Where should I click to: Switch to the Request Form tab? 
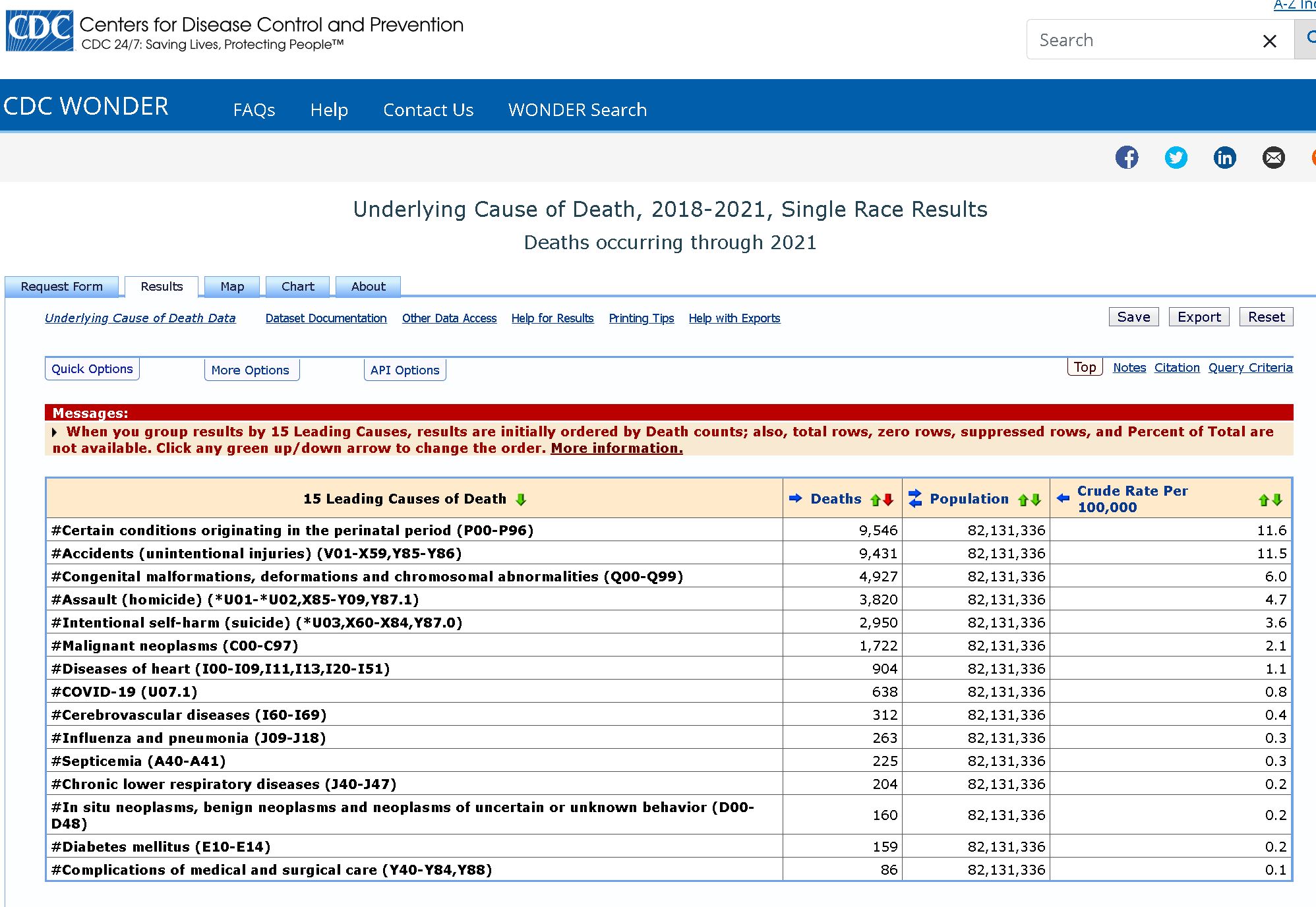(62, 287)
